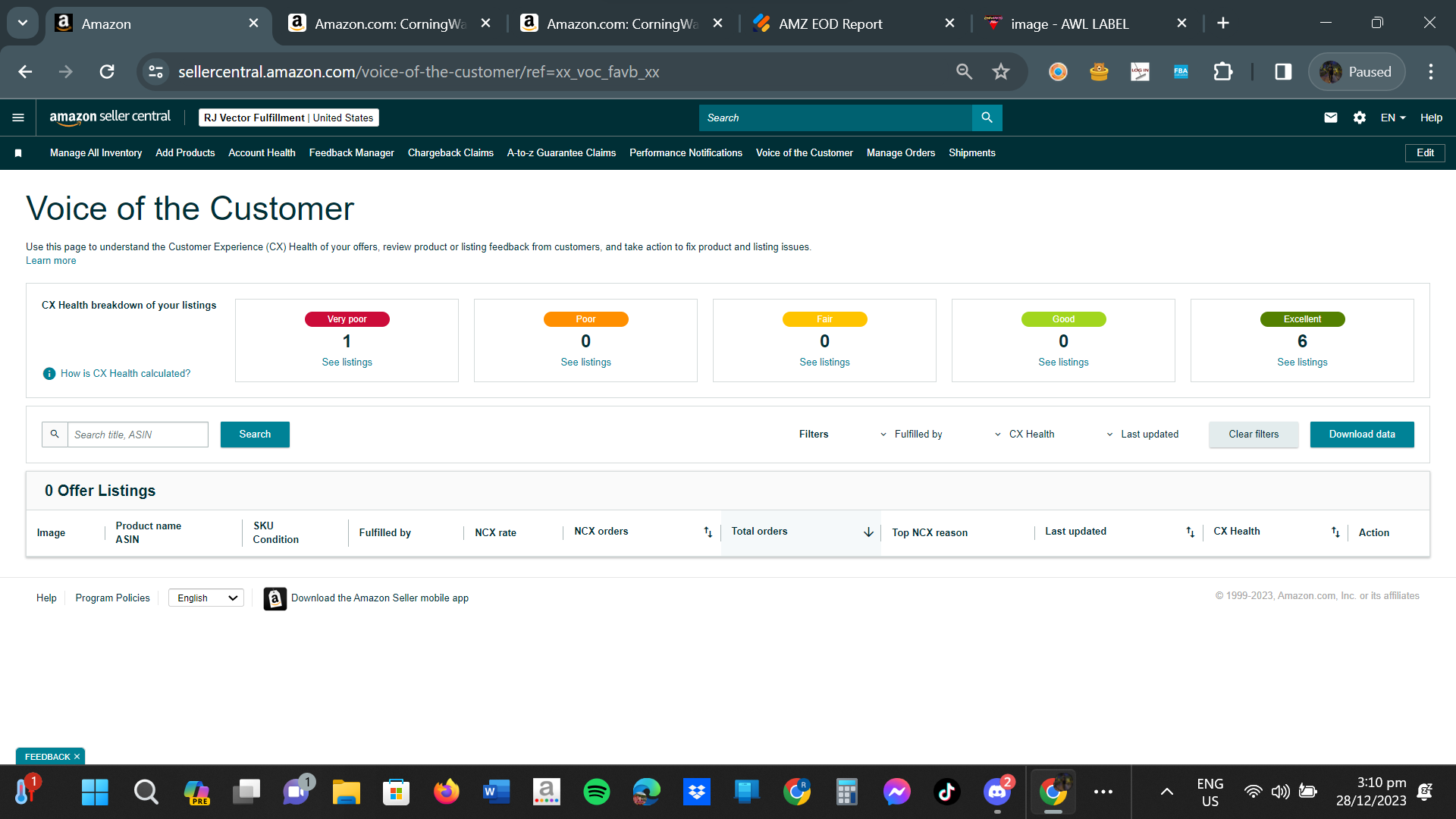Open Program Policies footer link
This screenshot has width=1456, height=819.
point(113,598)
